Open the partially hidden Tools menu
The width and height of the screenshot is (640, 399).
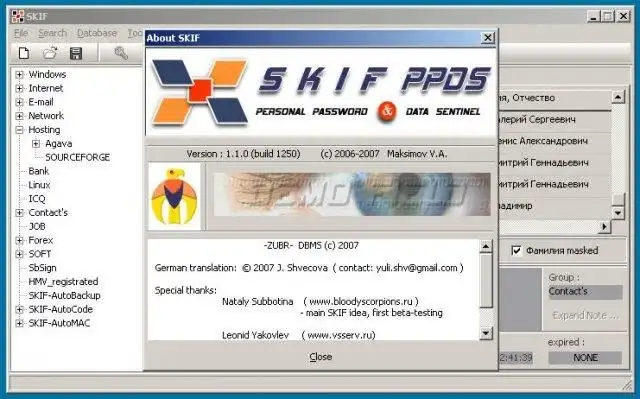(136, 33)
